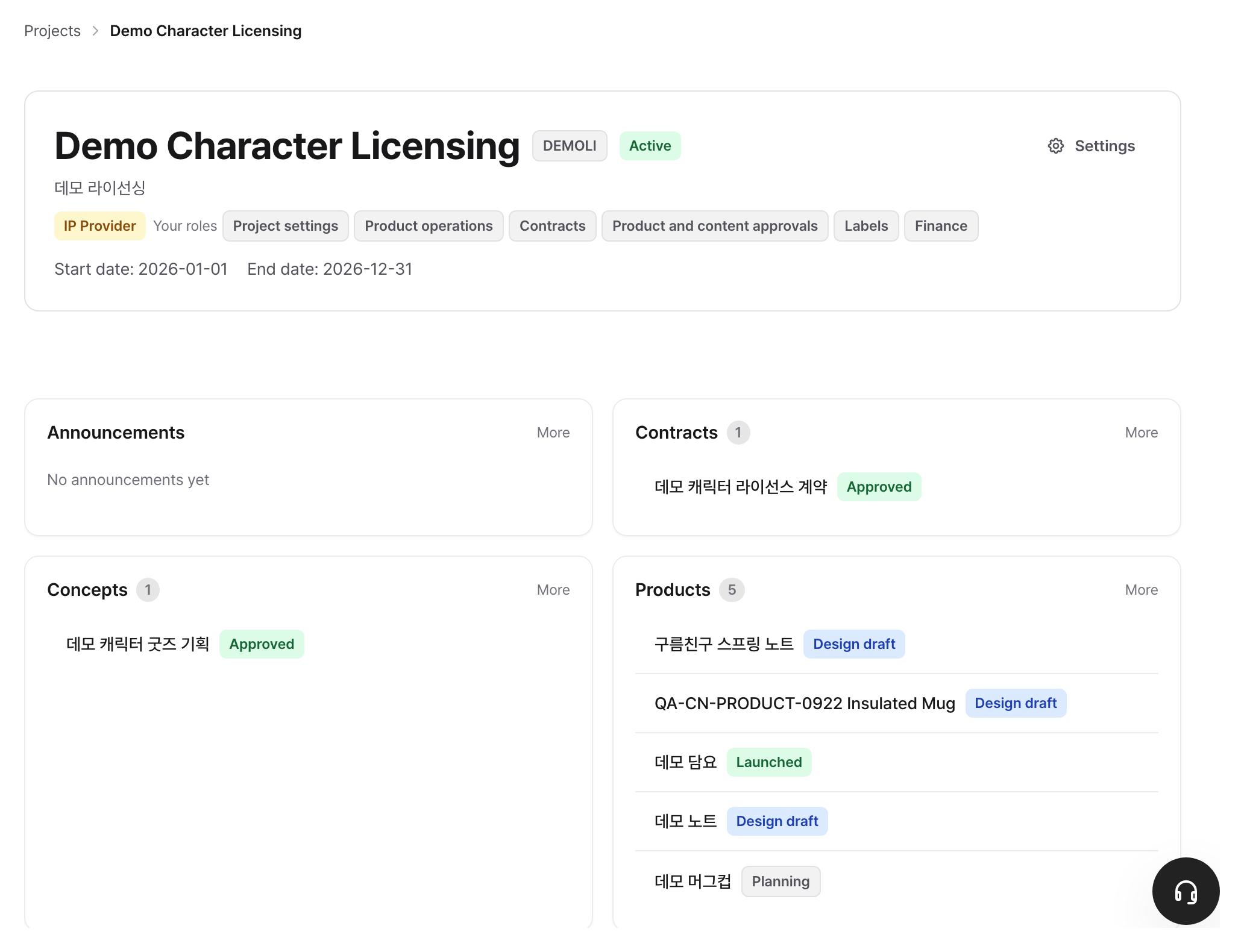Select the Contracts role tag

(553, 226)
